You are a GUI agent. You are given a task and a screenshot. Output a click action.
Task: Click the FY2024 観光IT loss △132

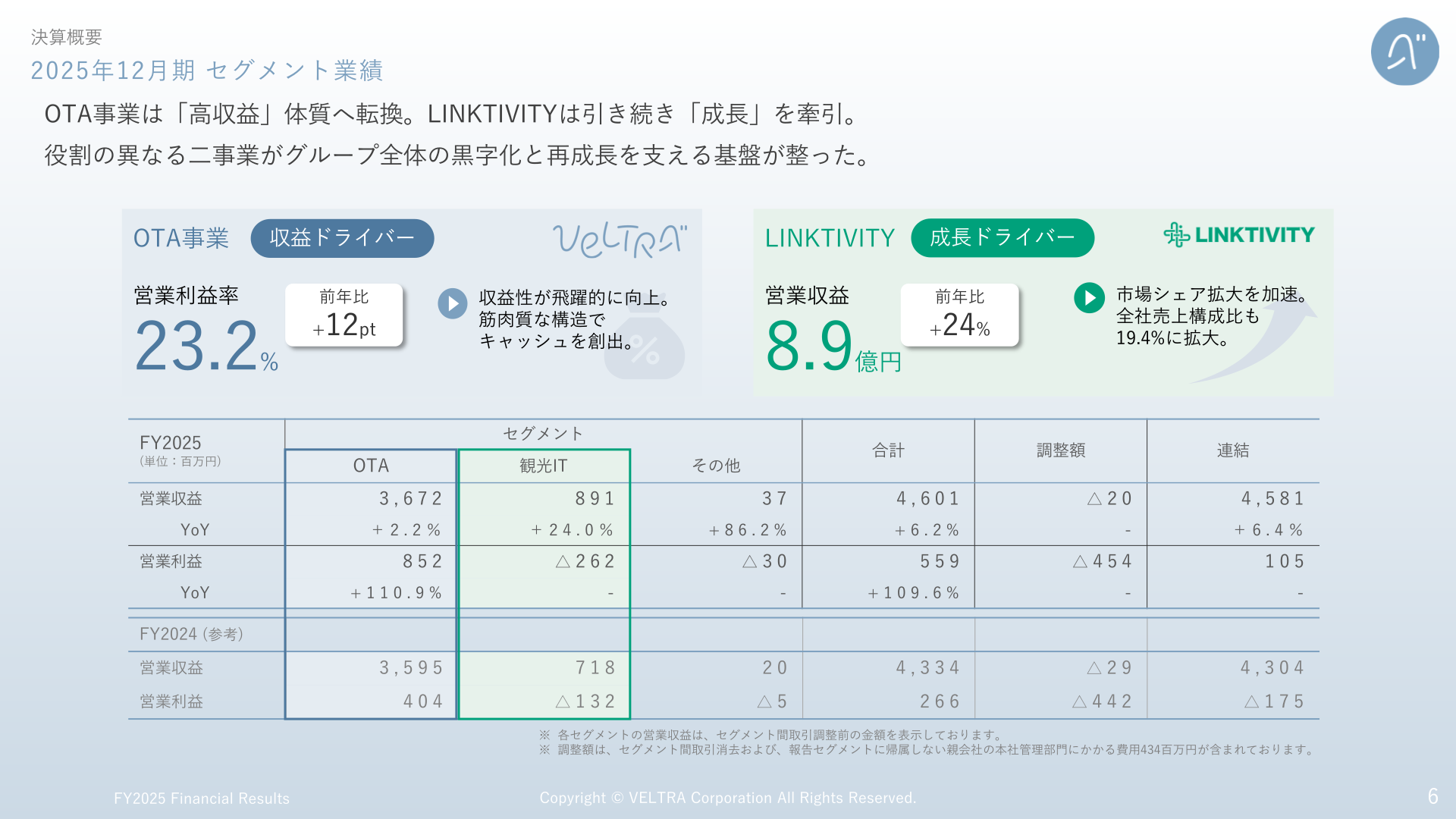tap(585, 701)
